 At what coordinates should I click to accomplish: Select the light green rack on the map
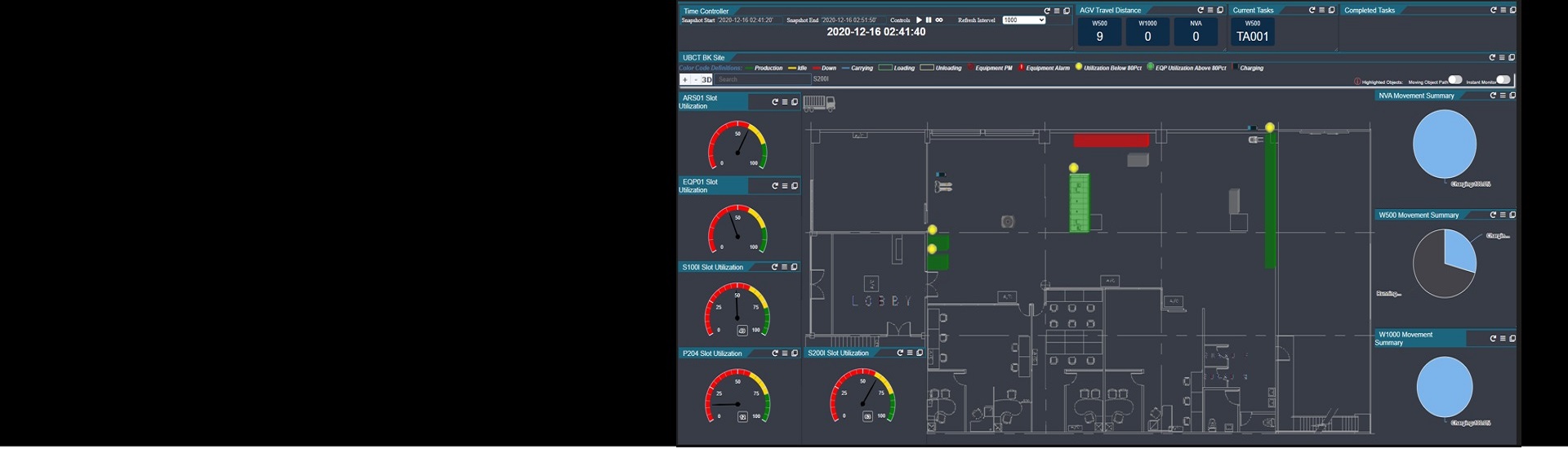[1079, 202]
